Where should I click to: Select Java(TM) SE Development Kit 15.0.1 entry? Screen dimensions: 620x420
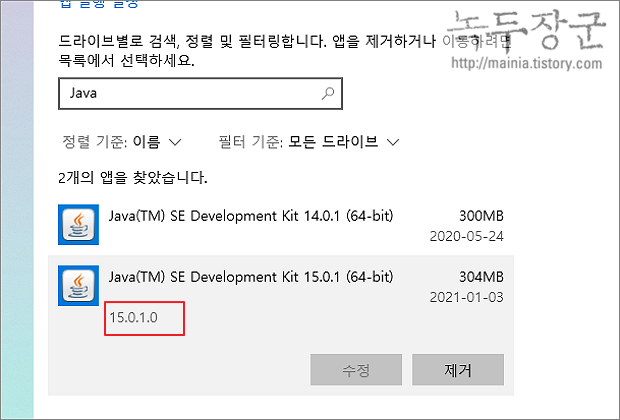pos(281,325)
